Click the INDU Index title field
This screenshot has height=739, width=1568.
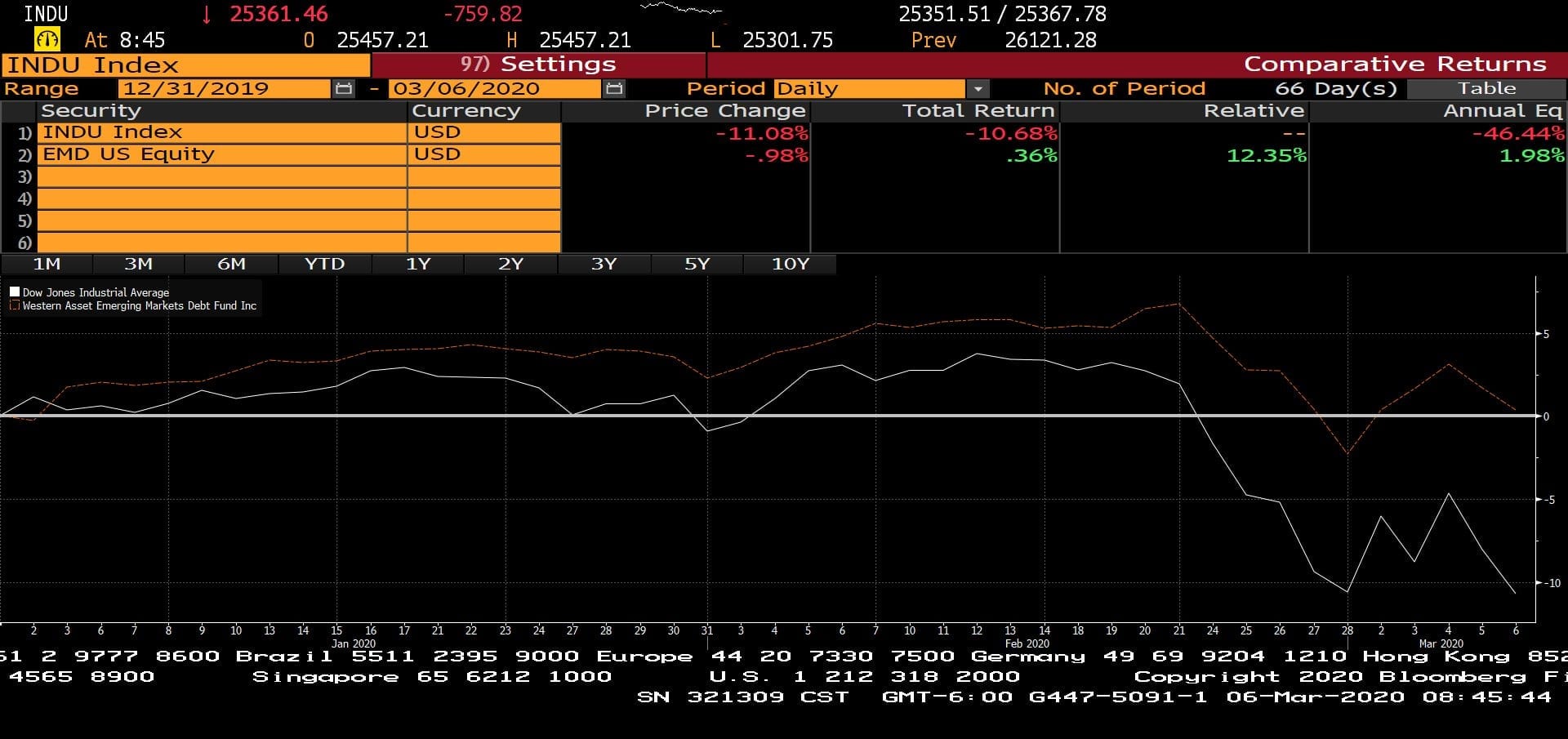point(185,65)
